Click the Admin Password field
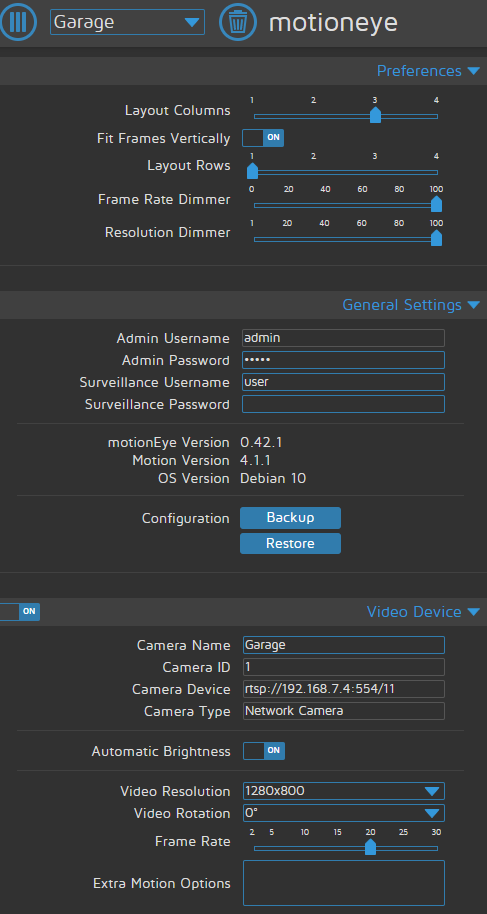 (344, 360)
